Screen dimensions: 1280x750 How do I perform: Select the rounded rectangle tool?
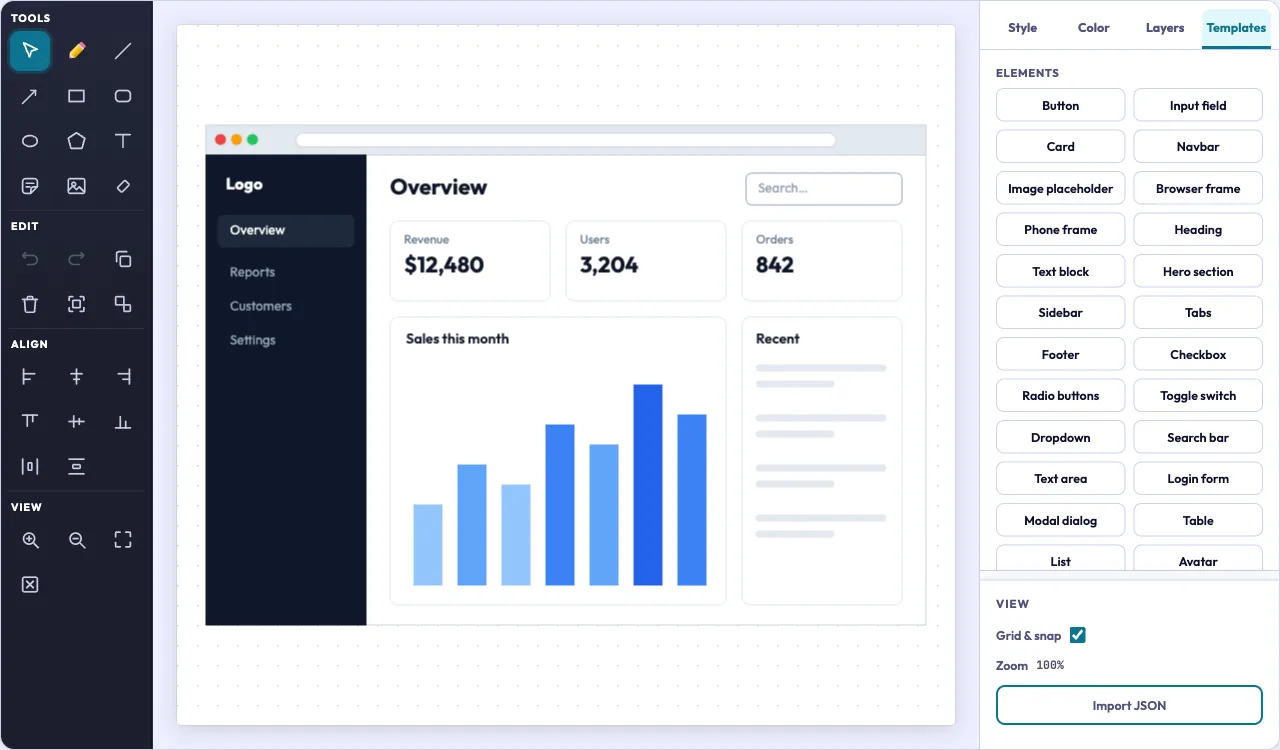pyautogui.click(x=123, y=96)
